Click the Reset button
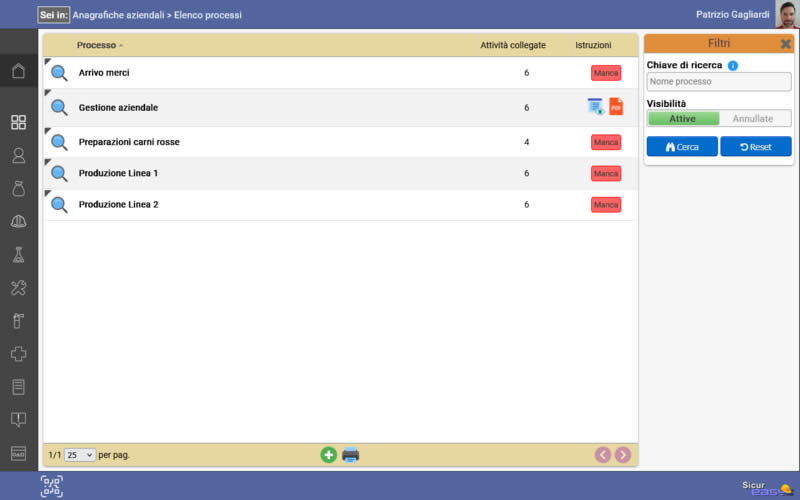The width and height of the screenshot is (800, 500). coord(756,146)
